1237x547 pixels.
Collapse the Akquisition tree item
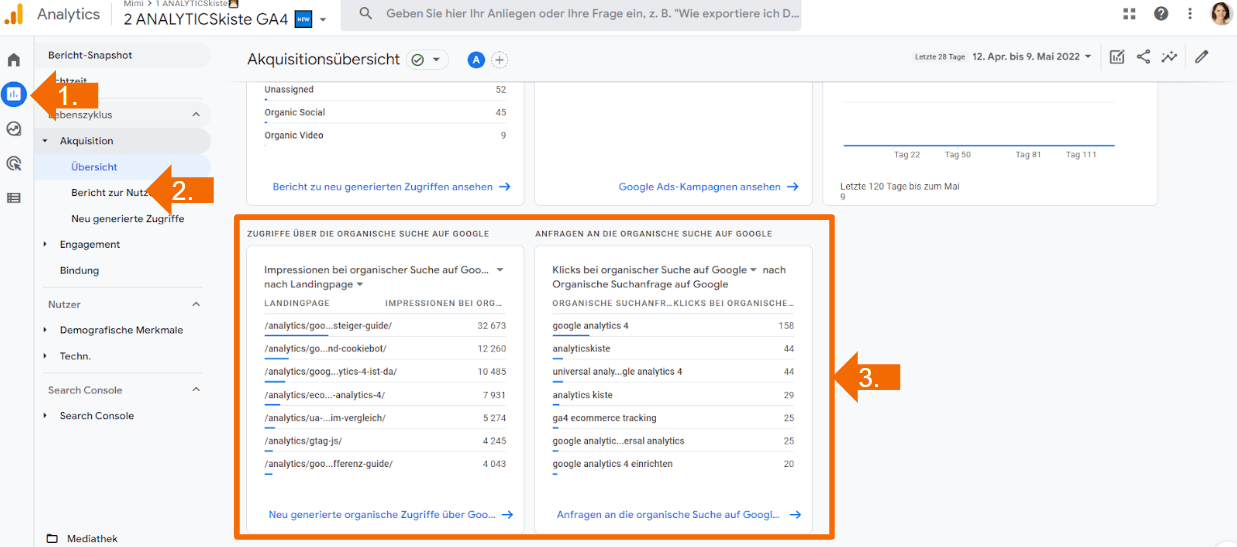point(45,141)
